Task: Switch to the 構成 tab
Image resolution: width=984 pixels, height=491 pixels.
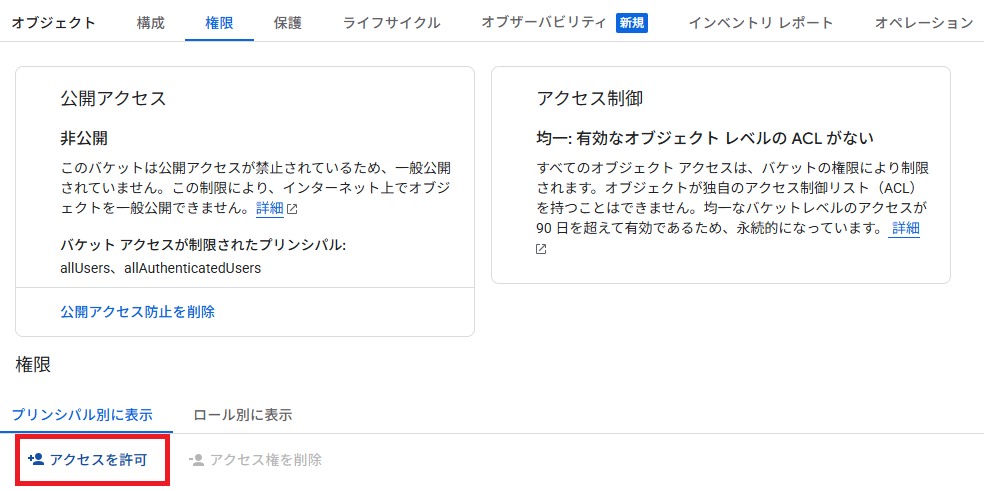Action: point(151,23)
